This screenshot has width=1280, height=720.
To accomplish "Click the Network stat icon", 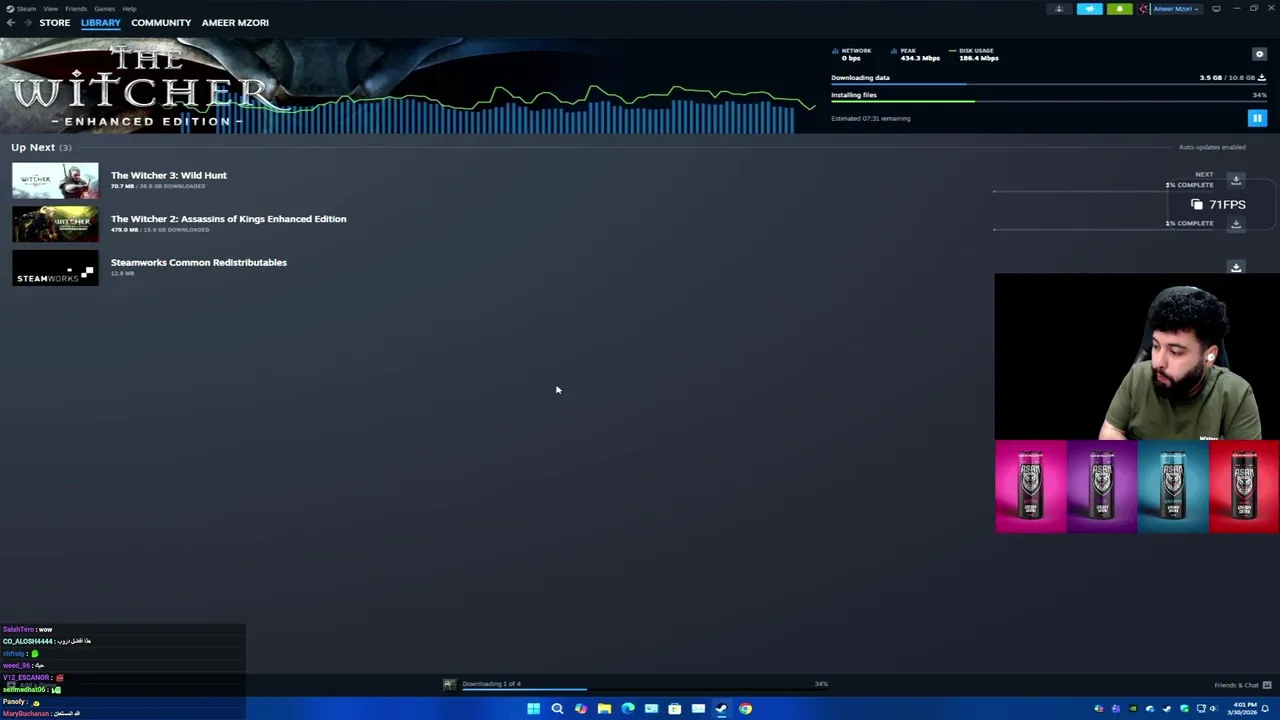I will pyautogui.click(x=836, y=51).
